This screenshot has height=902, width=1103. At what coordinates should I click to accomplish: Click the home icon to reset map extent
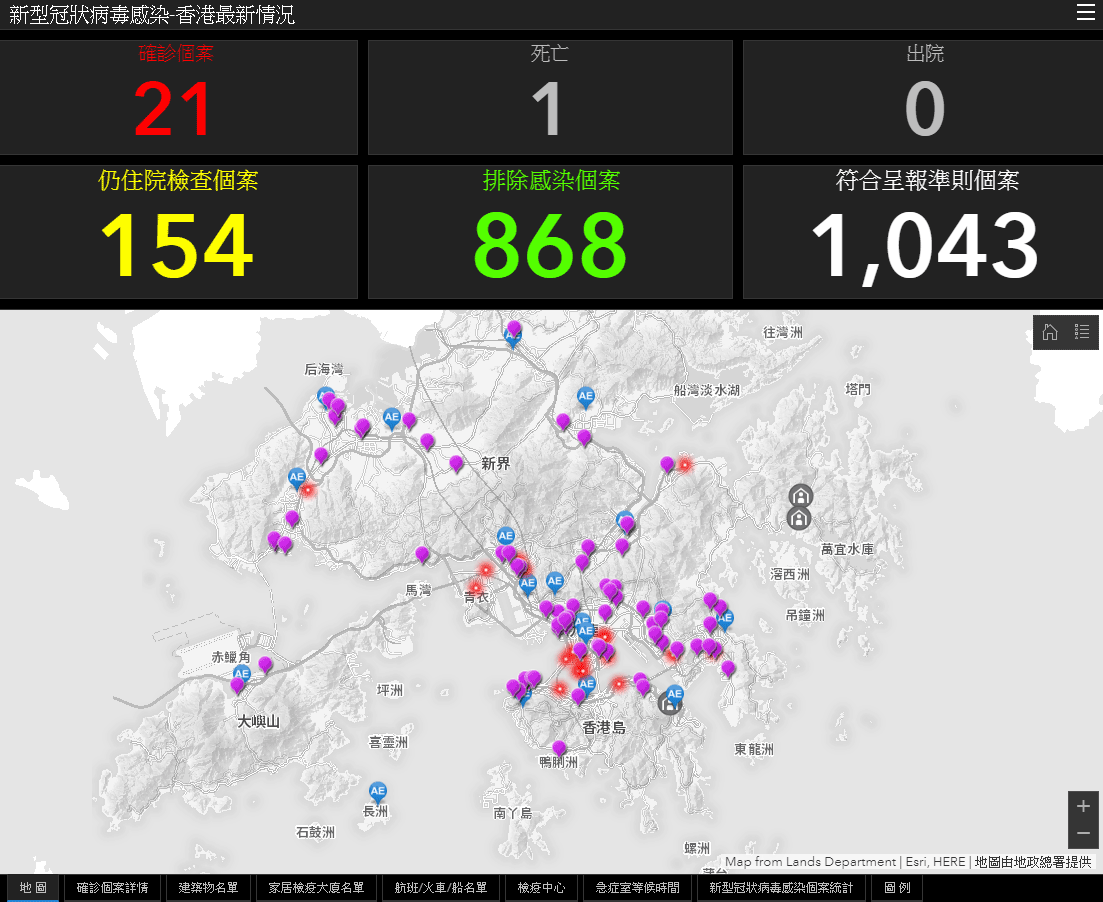point(1050,332)
